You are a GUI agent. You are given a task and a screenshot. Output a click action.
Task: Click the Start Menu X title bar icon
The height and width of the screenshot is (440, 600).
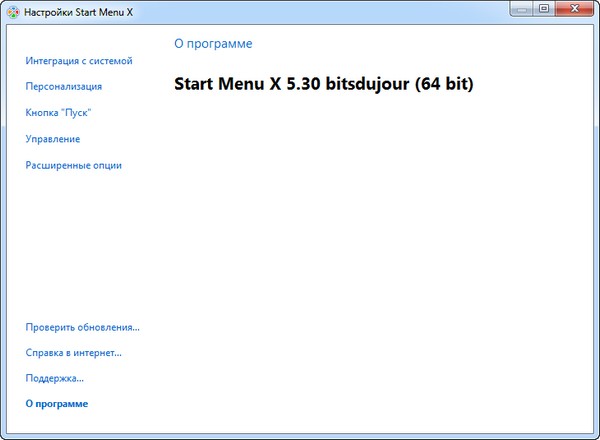click(13, 12)
